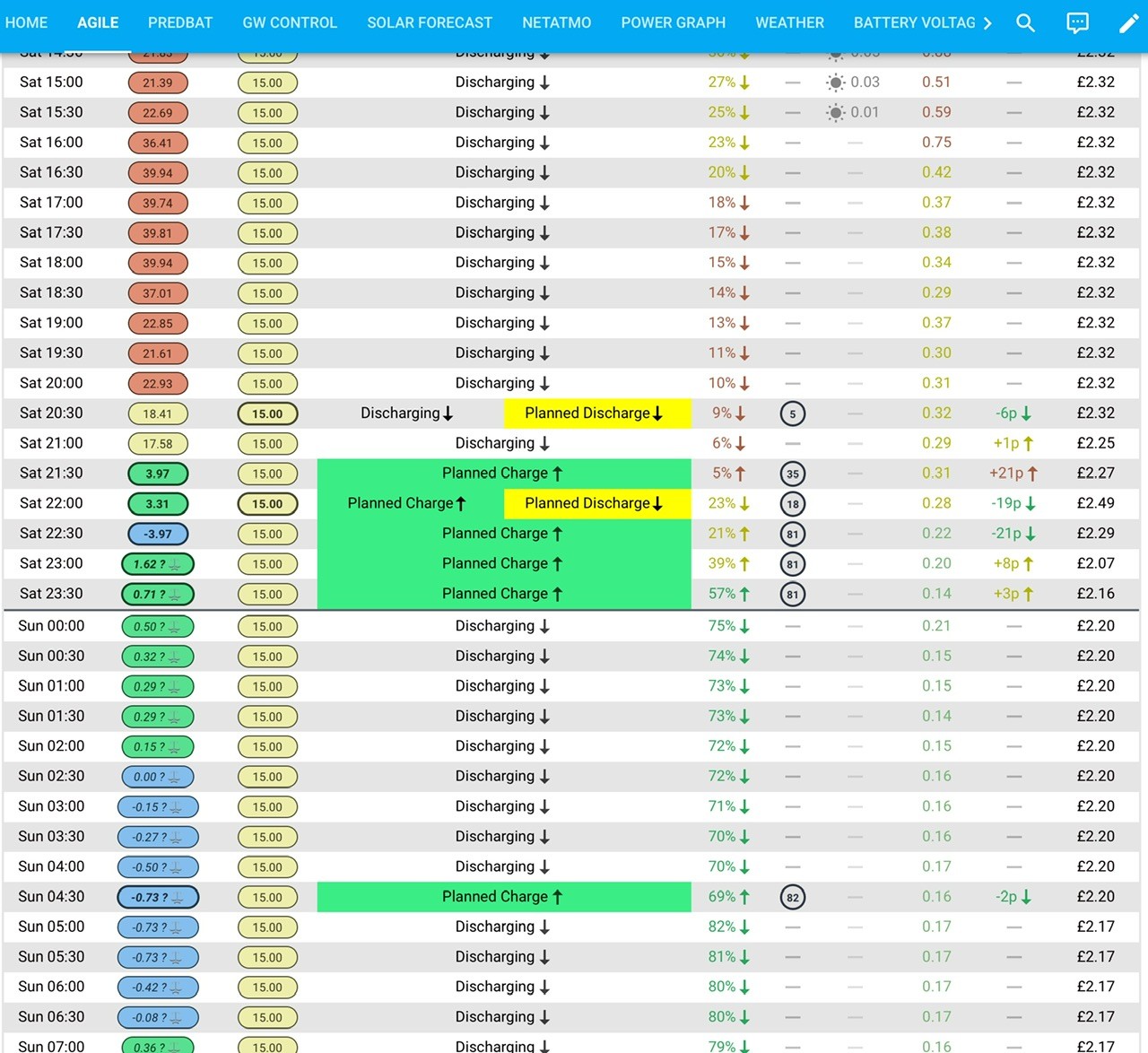The width and height of the screenshot is (1148, 1053).
Task: Click circled 35 badge in Sat 21:30 row
Action: (x=793, y=474)
